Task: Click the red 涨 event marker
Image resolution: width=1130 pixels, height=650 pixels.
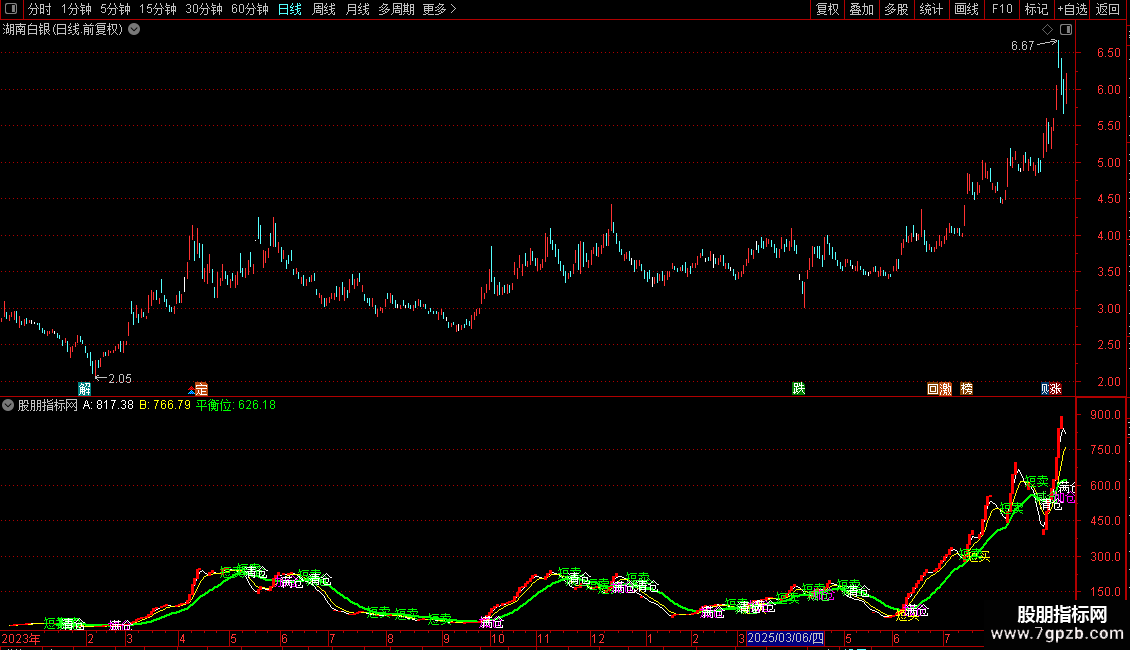Action: pos(1056,389)
